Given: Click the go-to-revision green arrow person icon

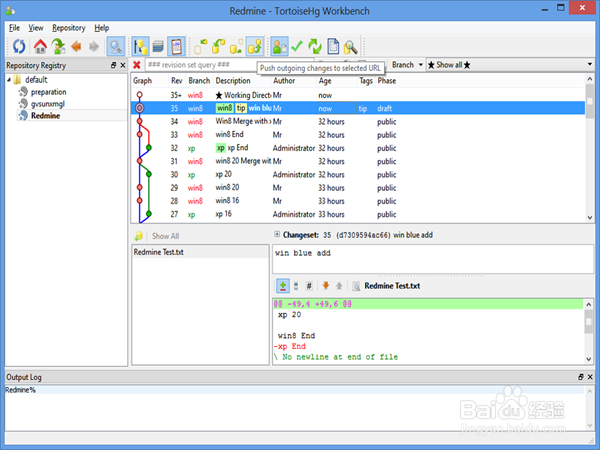Looking at the screenshot, I should pyautogui.click(x=58, y=47).
